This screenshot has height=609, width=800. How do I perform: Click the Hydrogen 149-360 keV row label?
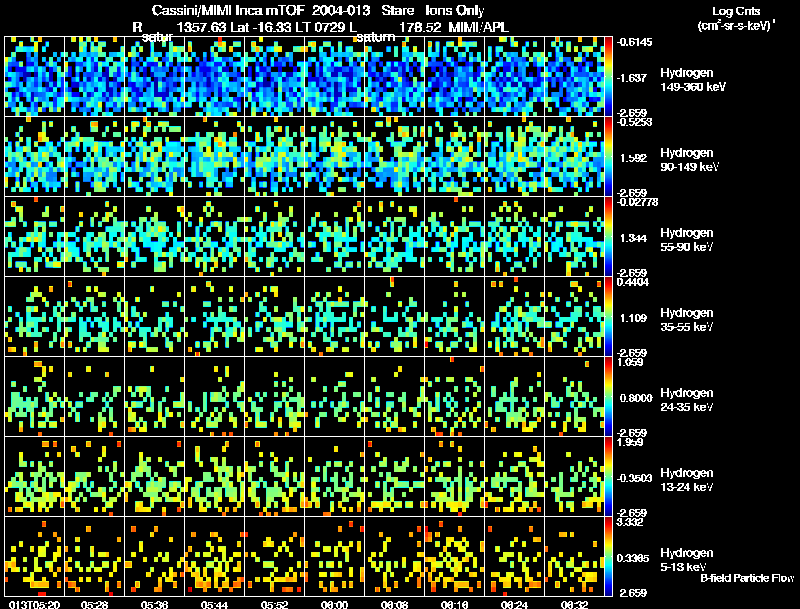[x=693, y=80]
